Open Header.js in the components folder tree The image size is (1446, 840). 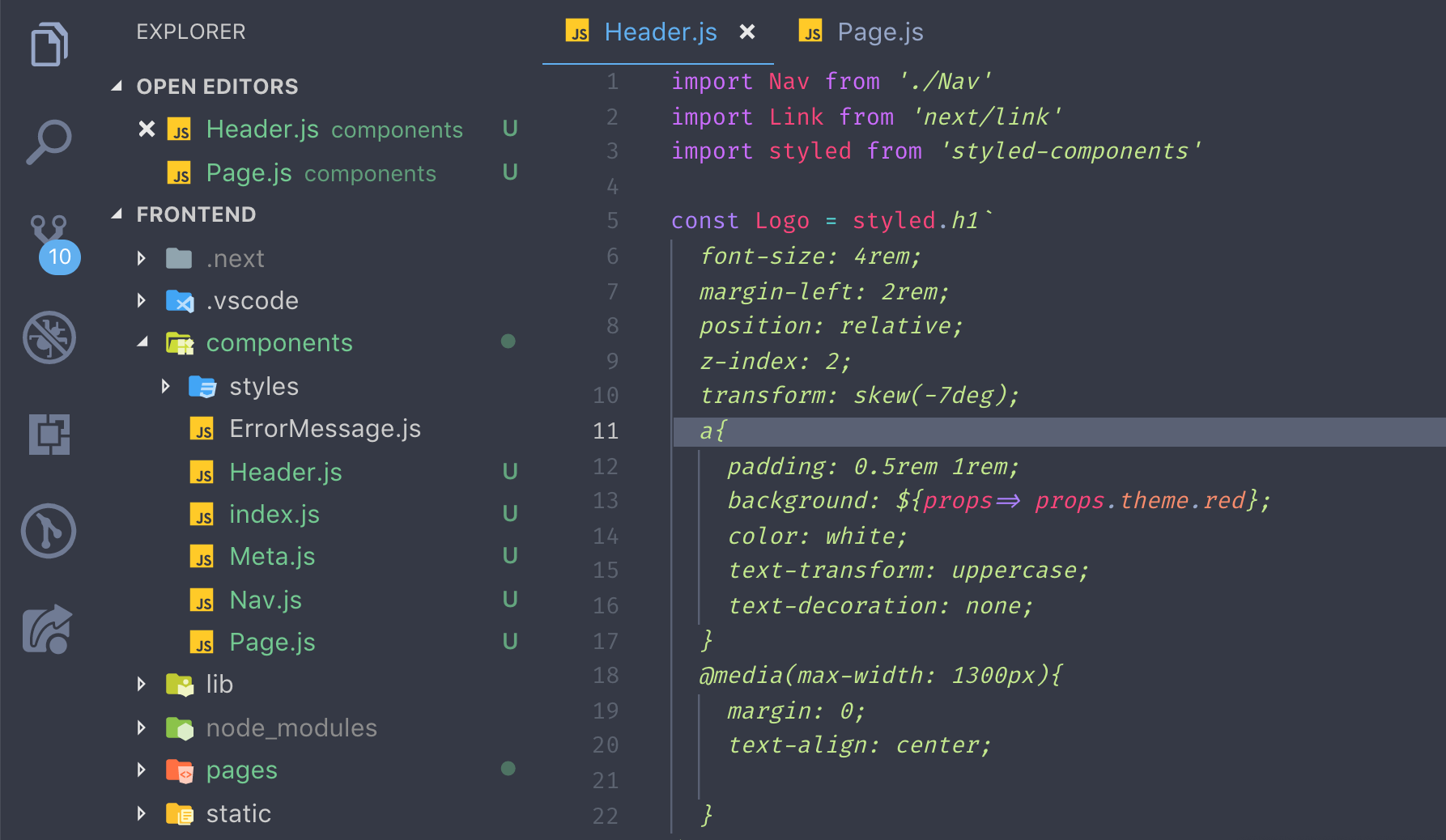pos(285,472)
